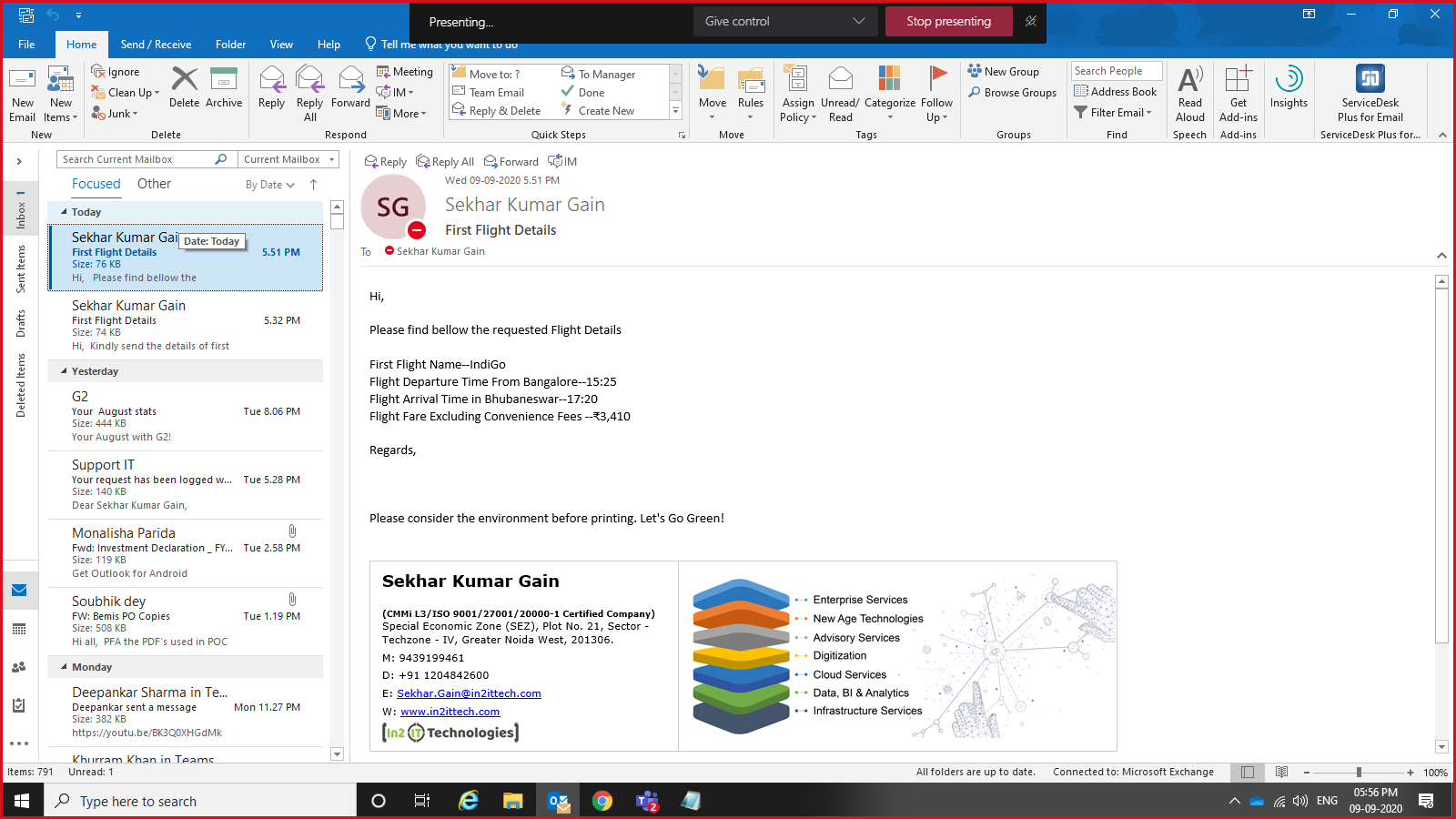Screen dimensions: 1456x819
Task: Open the View ribbon tab
Action: pos(281,44)
